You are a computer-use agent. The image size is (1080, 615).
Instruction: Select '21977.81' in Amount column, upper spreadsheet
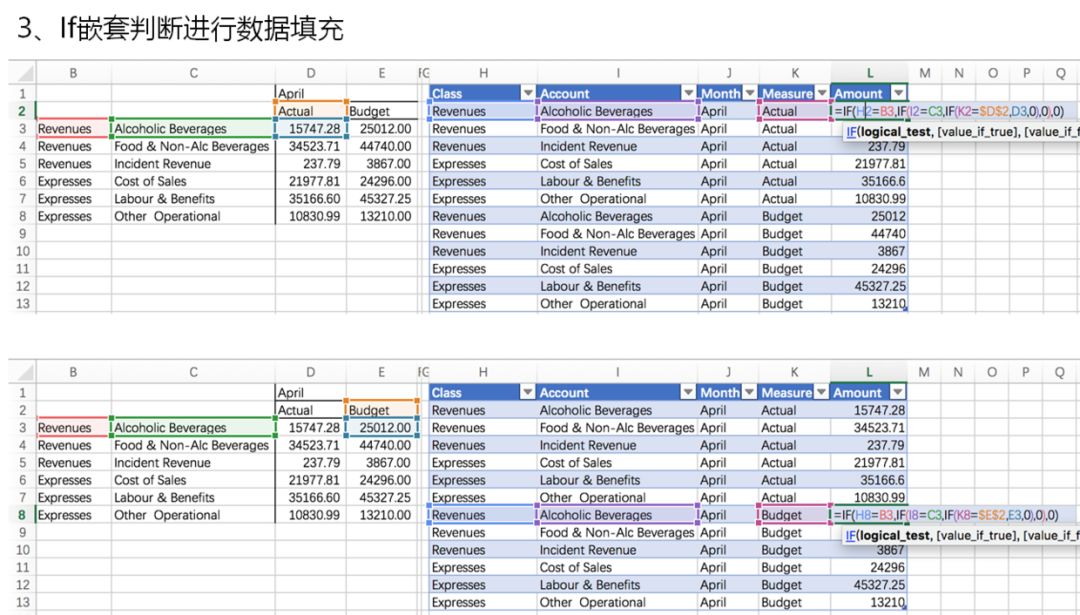click(869, 164)
